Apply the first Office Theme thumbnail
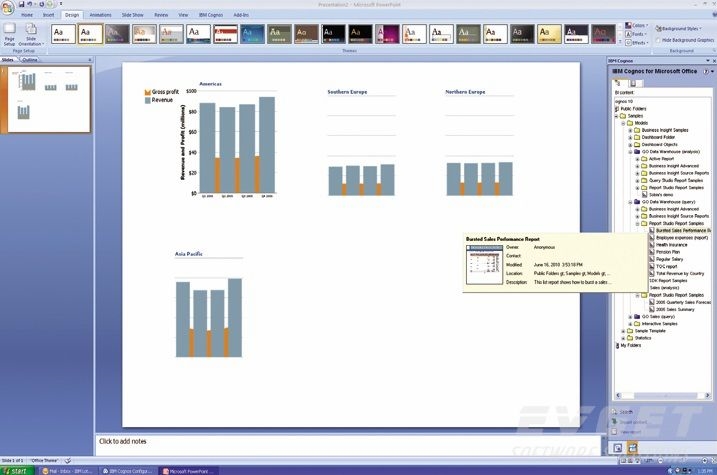 (x=63, y=34)
